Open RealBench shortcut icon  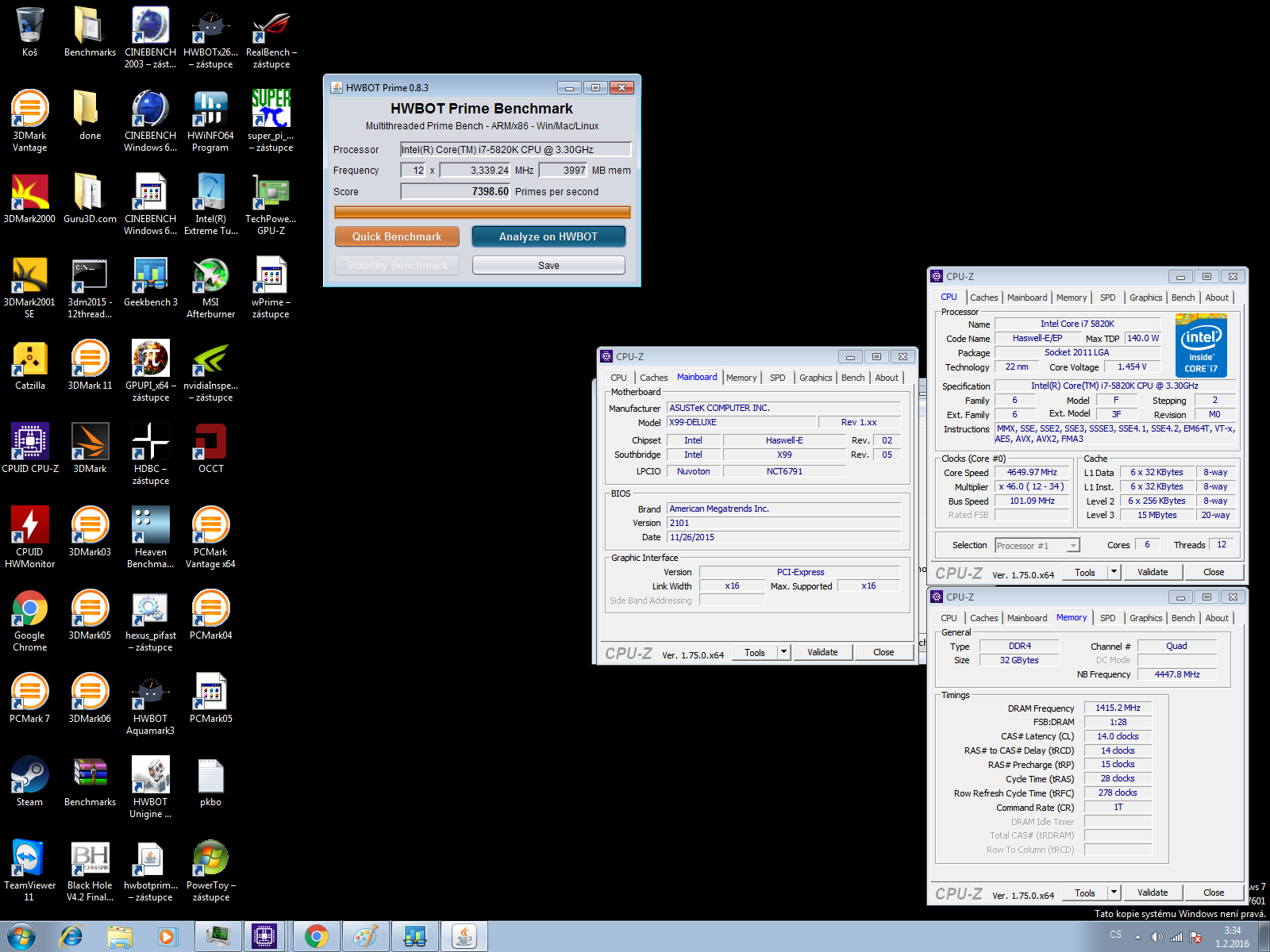tap(271, 37)
